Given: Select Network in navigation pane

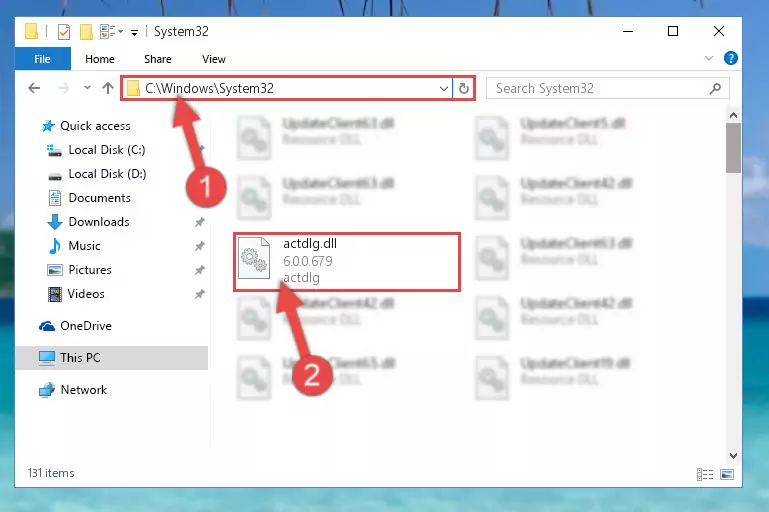Looking at the screenshot, I should [83, 390].
